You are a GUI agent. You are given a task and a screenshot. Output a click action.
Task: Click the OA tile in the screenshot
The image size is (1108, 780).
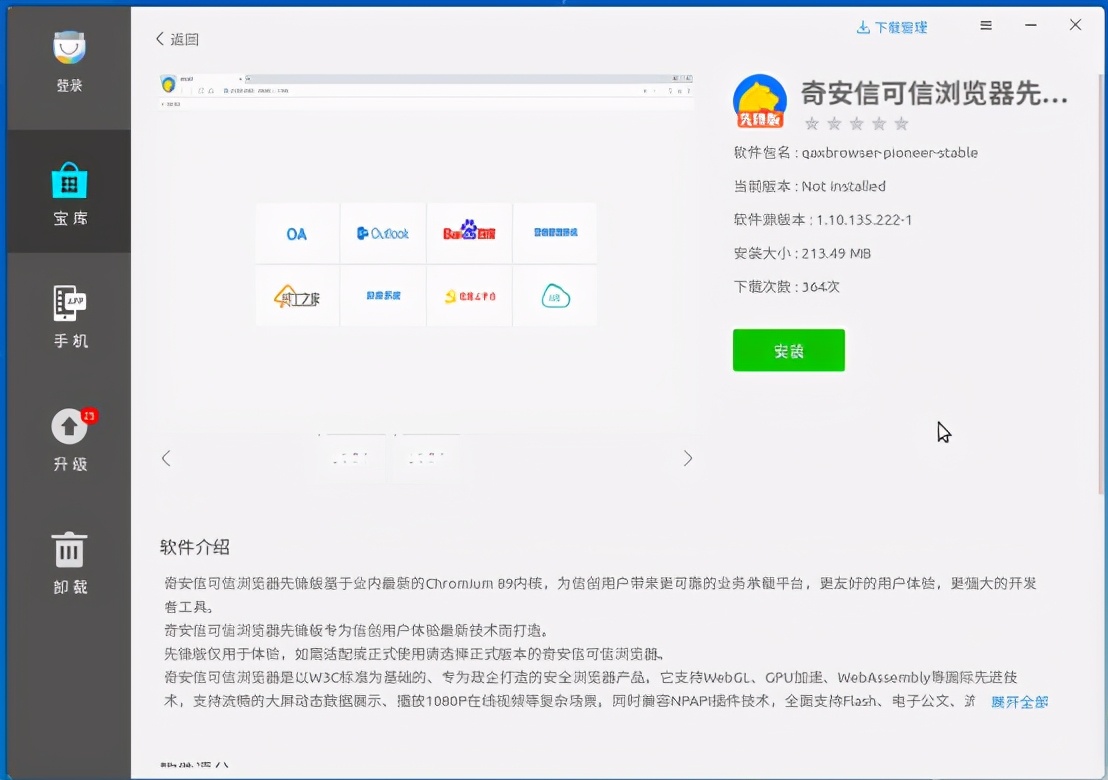tap(297, 234)
